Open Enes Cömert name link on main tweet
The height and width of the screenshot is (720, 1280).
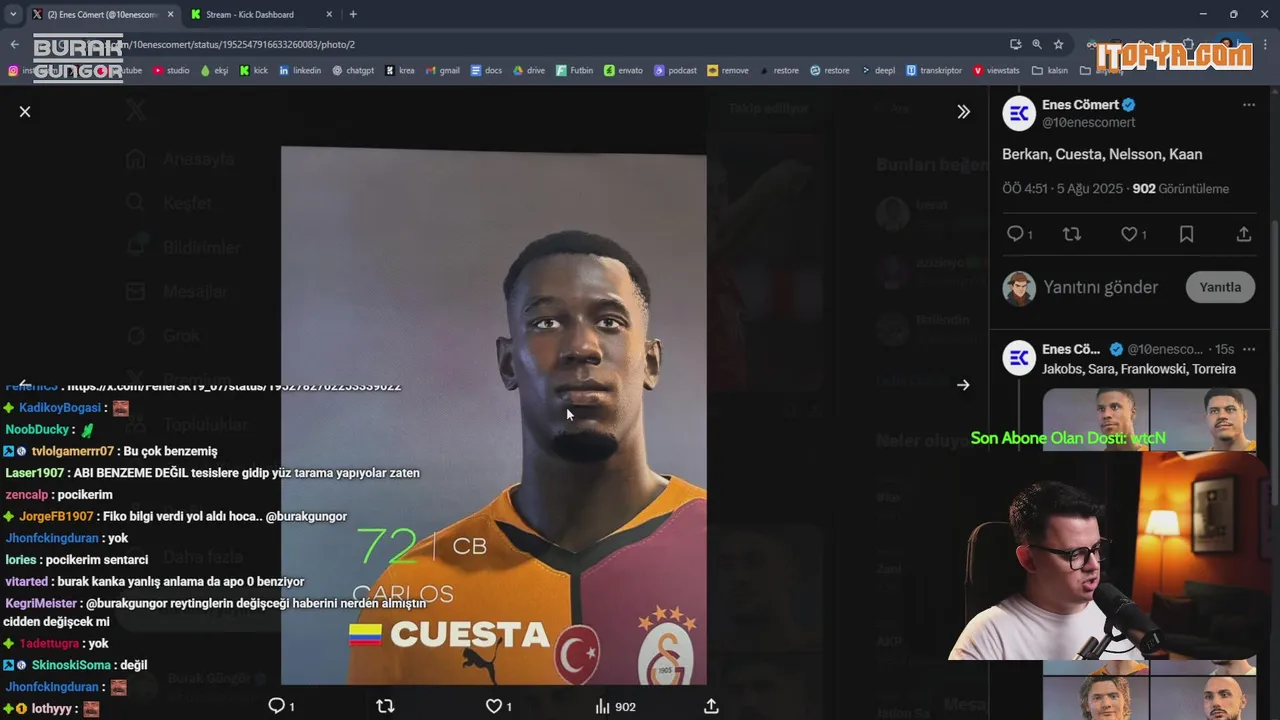click(x=1080, y=104)
